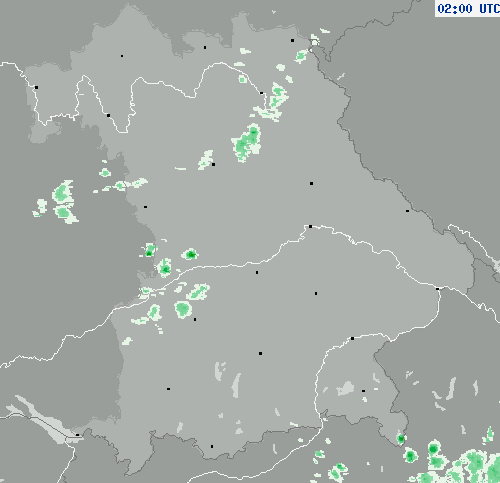Image resolution: width=500 pixels, height=483 pixels.
Task: Click the city marker near the northeastern border echoes
Action: (292, 40)
